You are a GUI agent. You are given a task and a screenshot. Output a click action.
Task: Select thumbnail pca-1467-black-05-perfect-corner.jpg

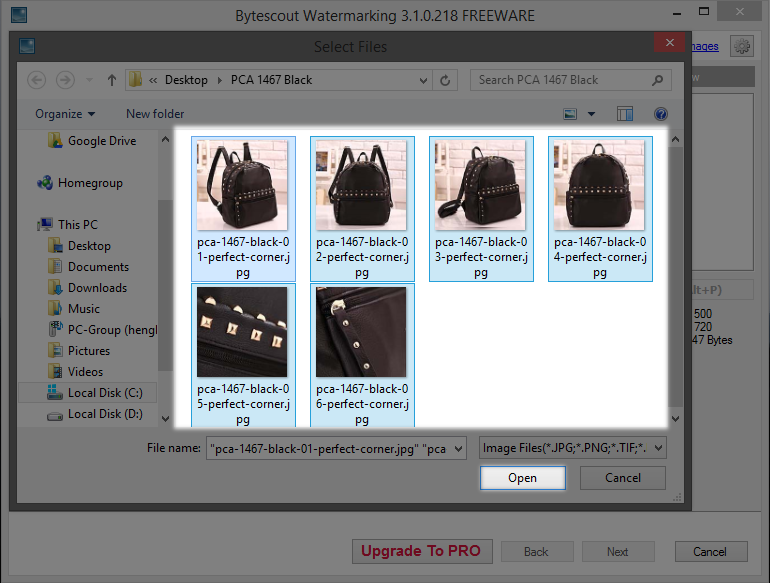(243, 354)
